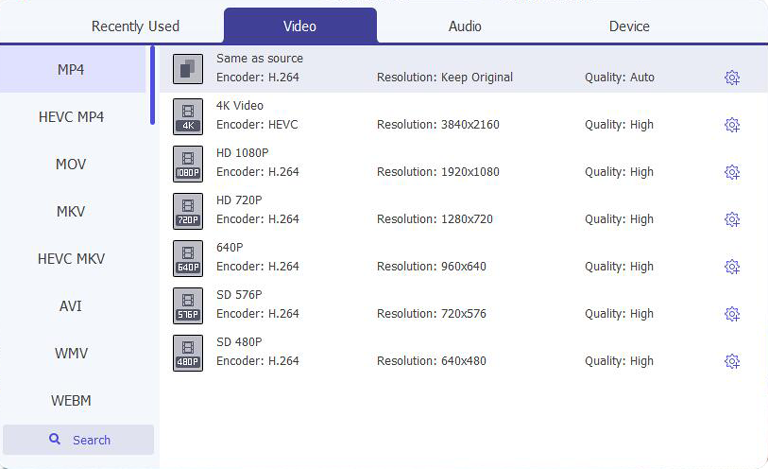The height and width of the screenshot is (469, 768).
Task: Click the format list scrollbar thumb
Action: 152,85
